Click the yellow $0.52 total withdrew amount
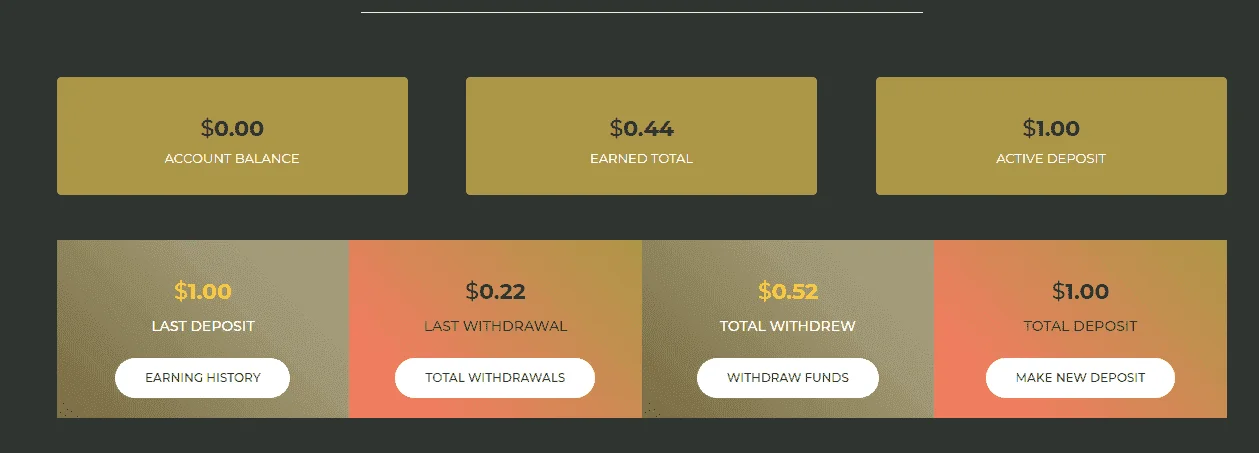Image resolution: width=1259 pixels, height=453 pixels. click(788, 291)
